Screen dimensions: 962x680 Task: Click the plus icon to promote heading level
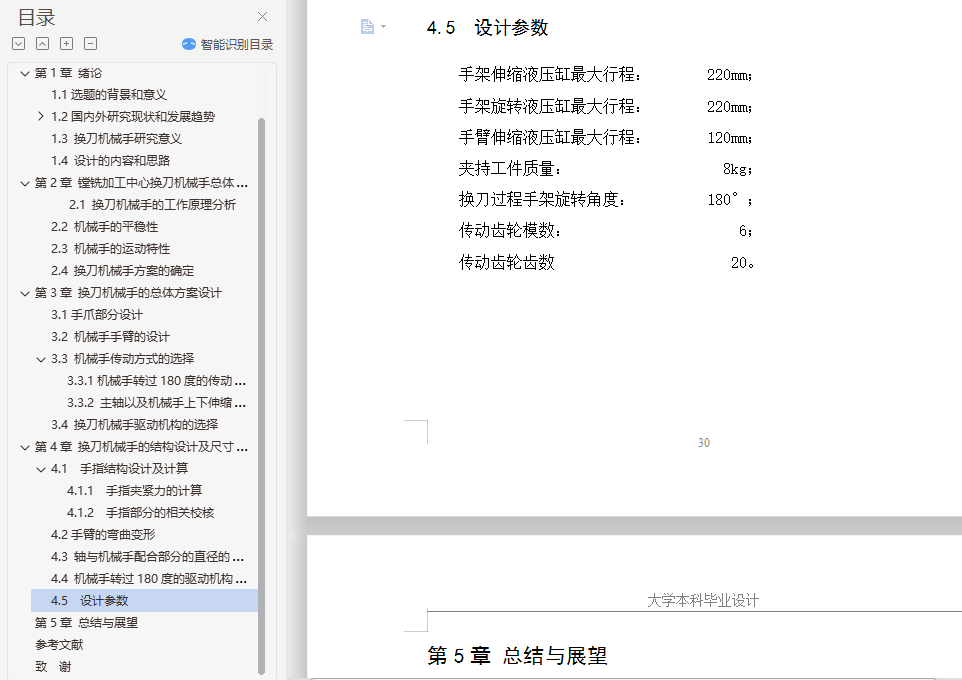pos(66,44)
